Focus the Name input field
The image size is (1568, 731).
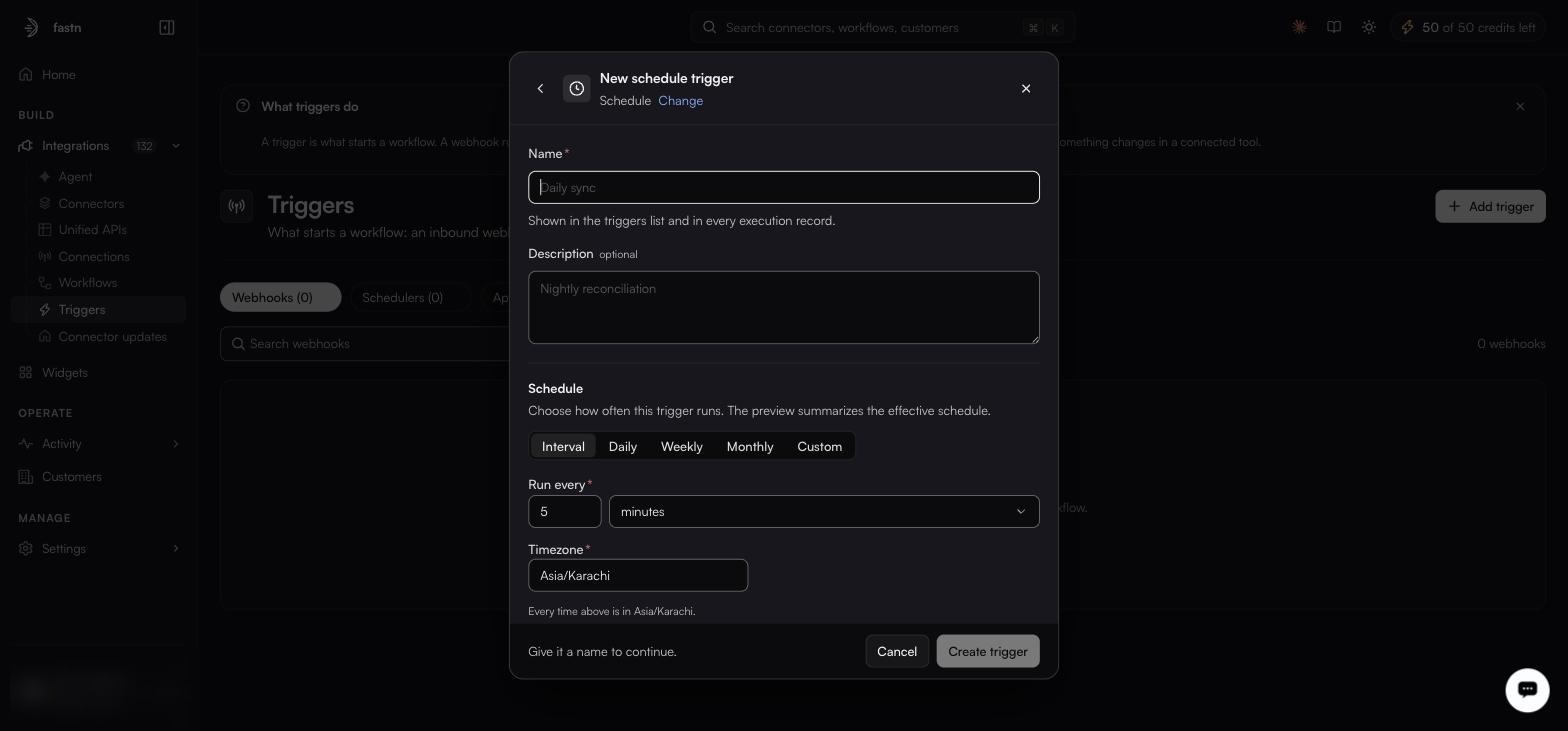(784, 188)
